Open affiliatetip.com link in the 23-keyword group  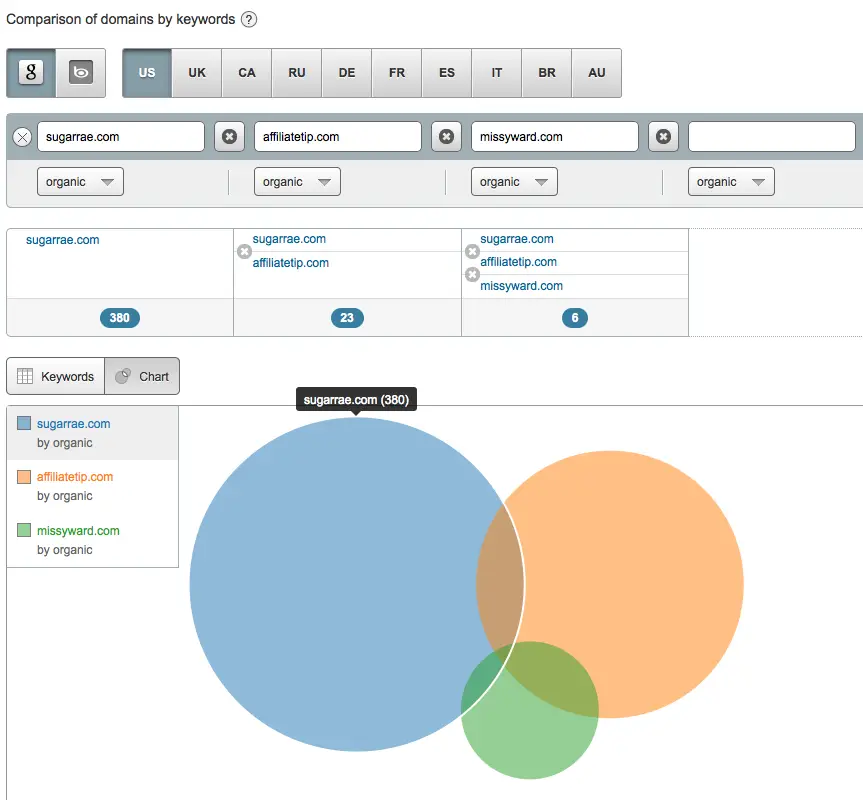[291, 263]
